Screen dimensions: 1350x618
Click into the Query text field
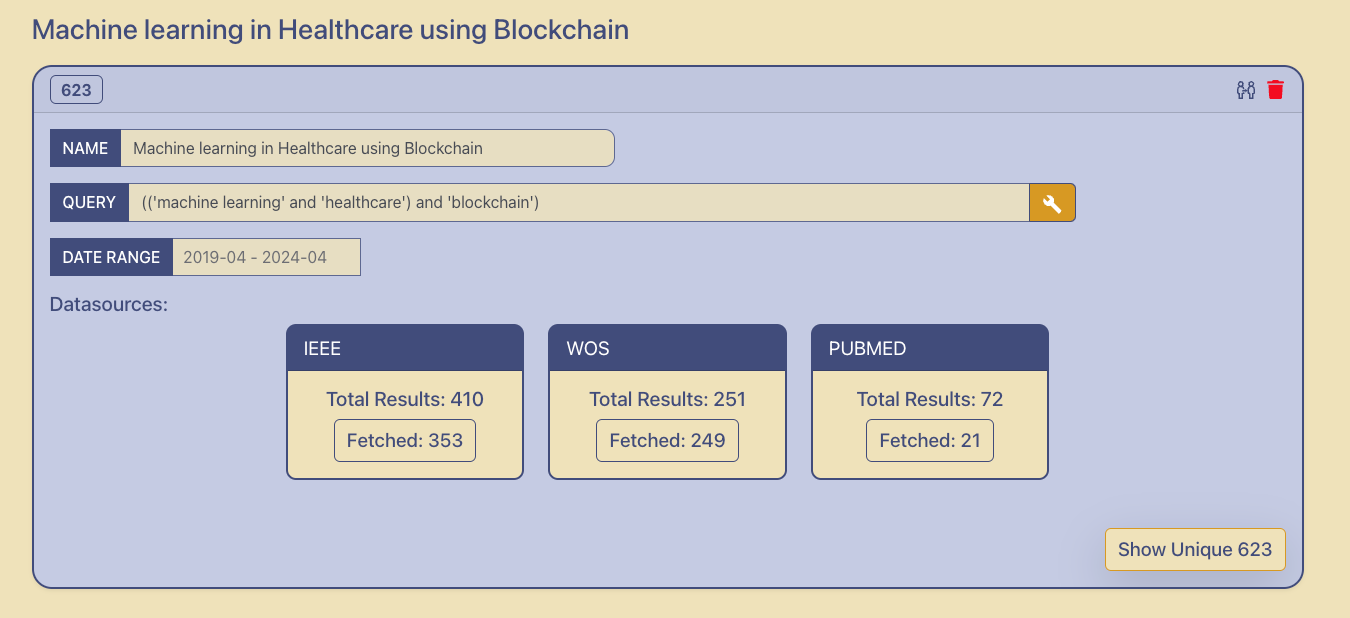pyautogui.click(x=579, y=202)
